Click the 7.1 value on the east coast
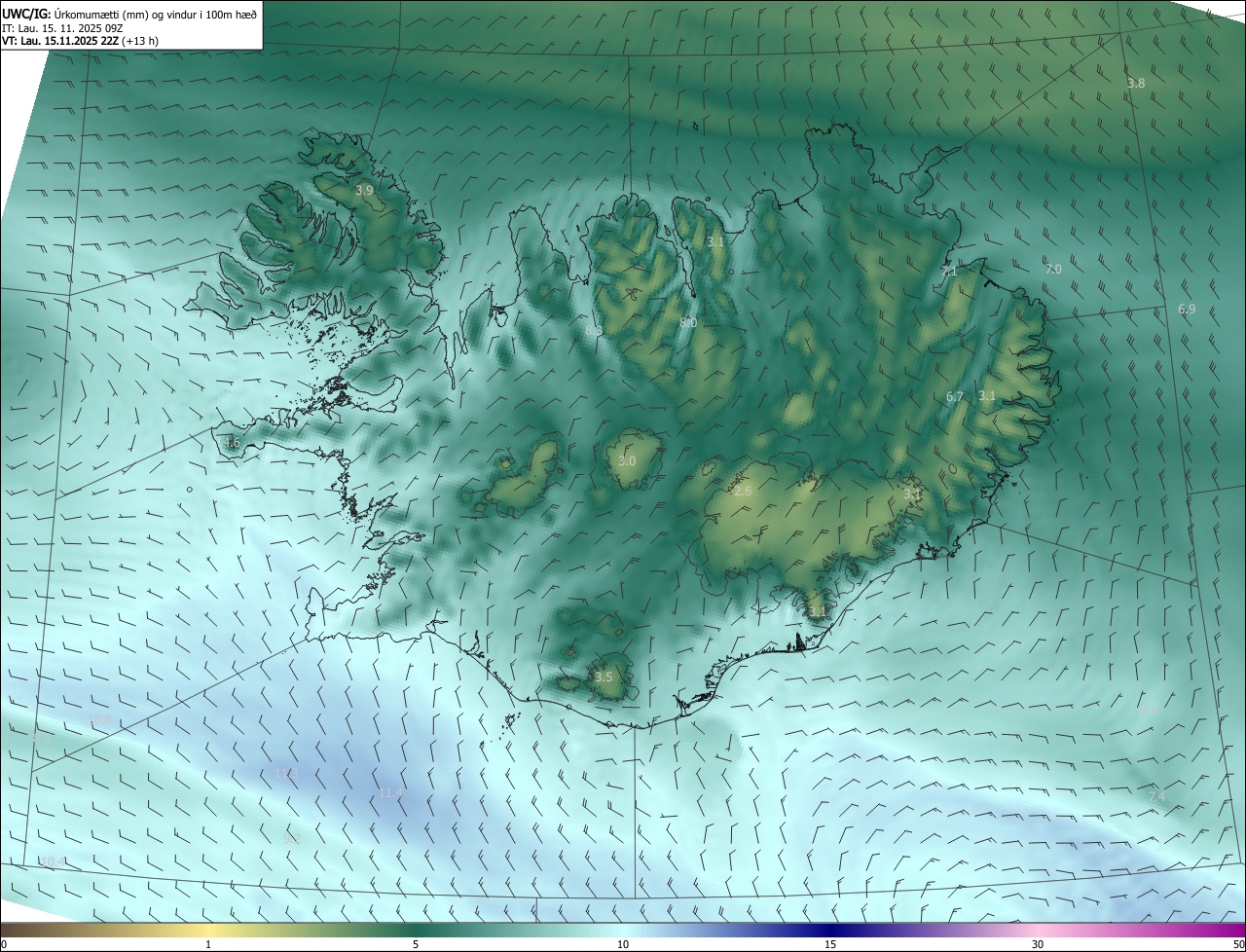The width and height of the screenshot is (1246, 952). [x=949, y=273]
